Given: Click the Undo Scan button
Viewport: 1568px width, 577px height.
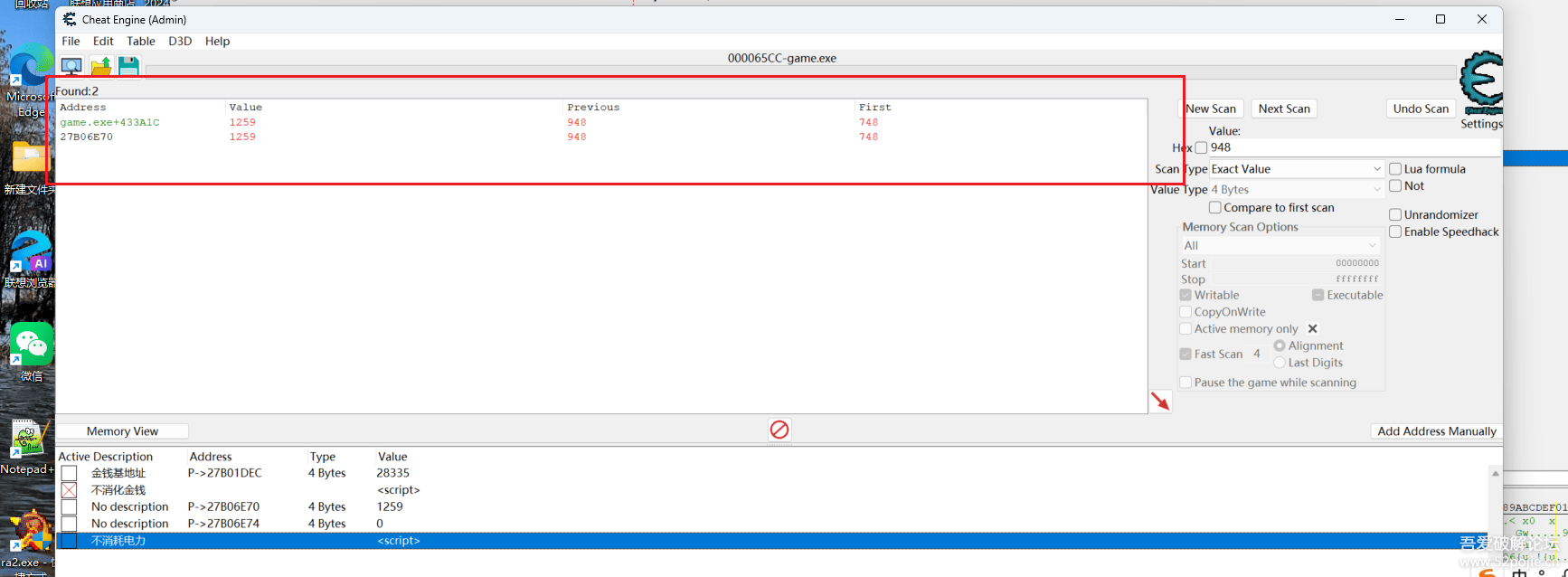Looking at the screenshot, I should (x=1421, y=109).
